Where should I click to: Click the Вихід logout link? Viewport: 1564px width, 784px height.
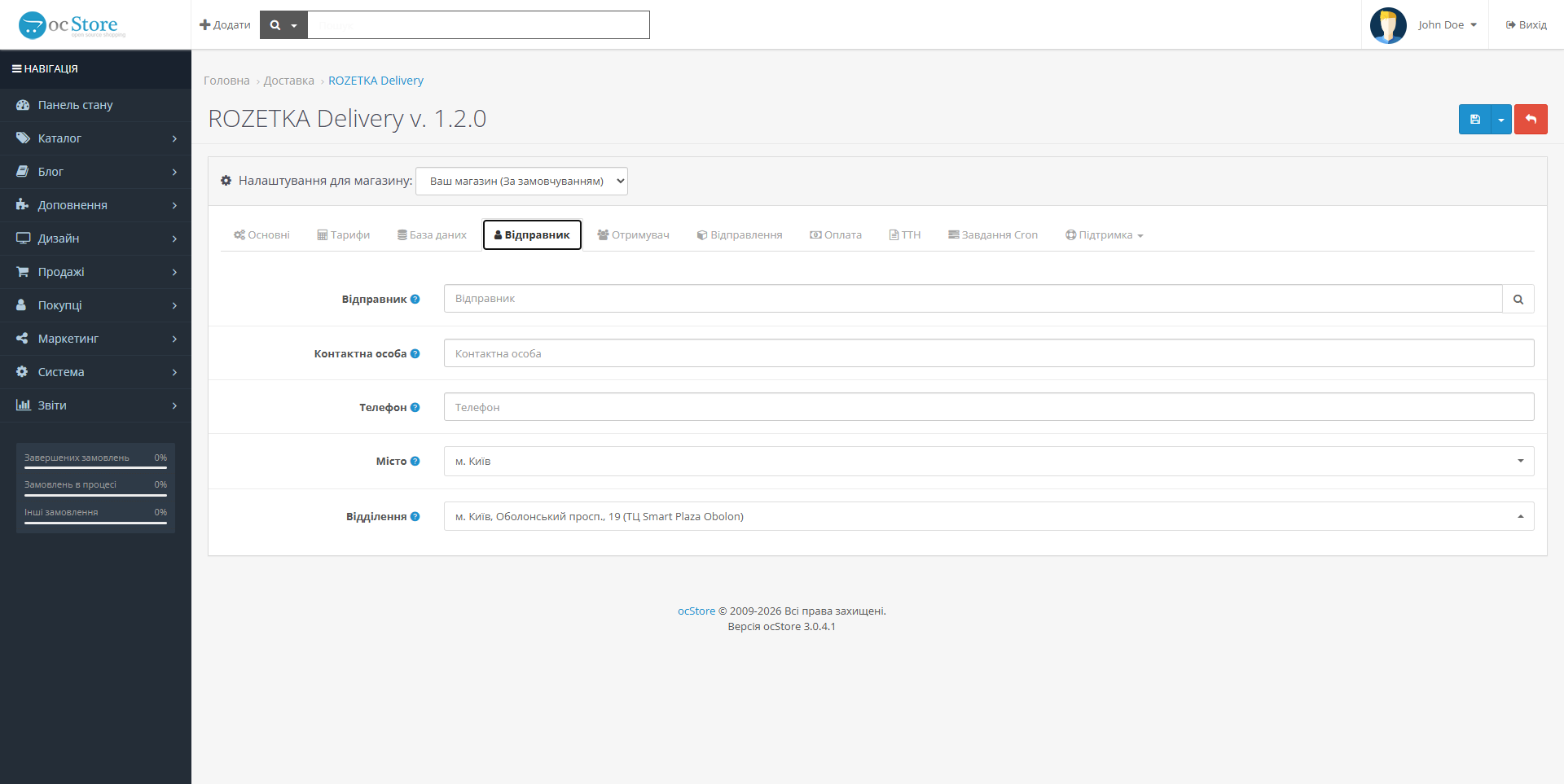point(1526,25)
